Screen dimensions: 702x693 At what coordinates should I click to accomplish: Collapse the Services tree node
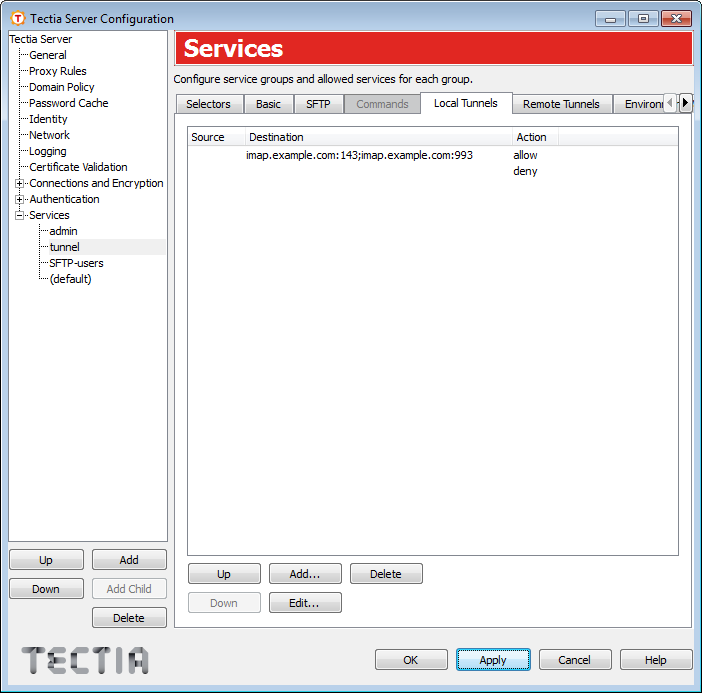(19, 215)
